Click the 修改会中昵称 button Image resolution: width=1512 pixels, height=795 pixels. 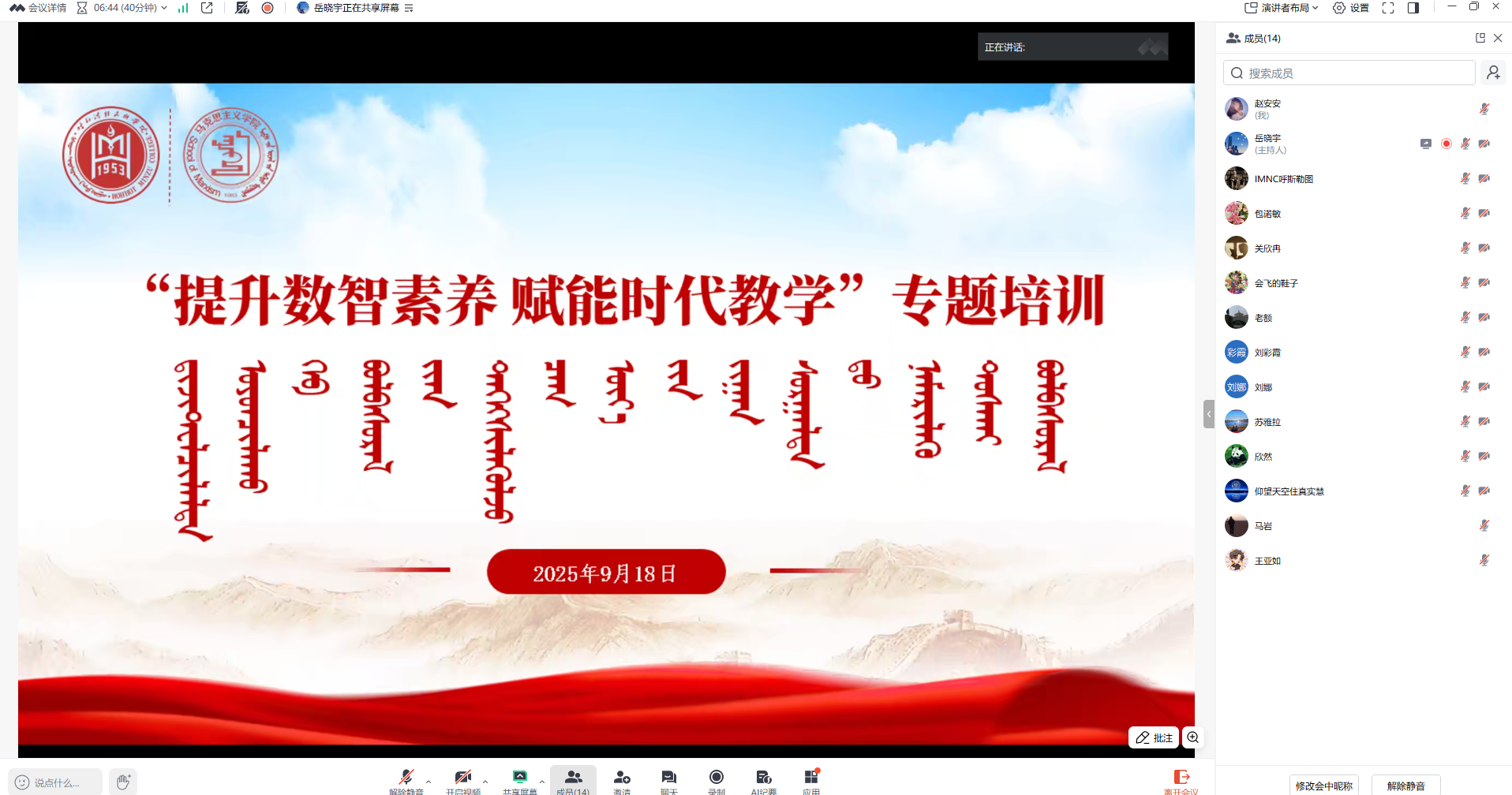pyautogui.click(x=1323, y=786)
